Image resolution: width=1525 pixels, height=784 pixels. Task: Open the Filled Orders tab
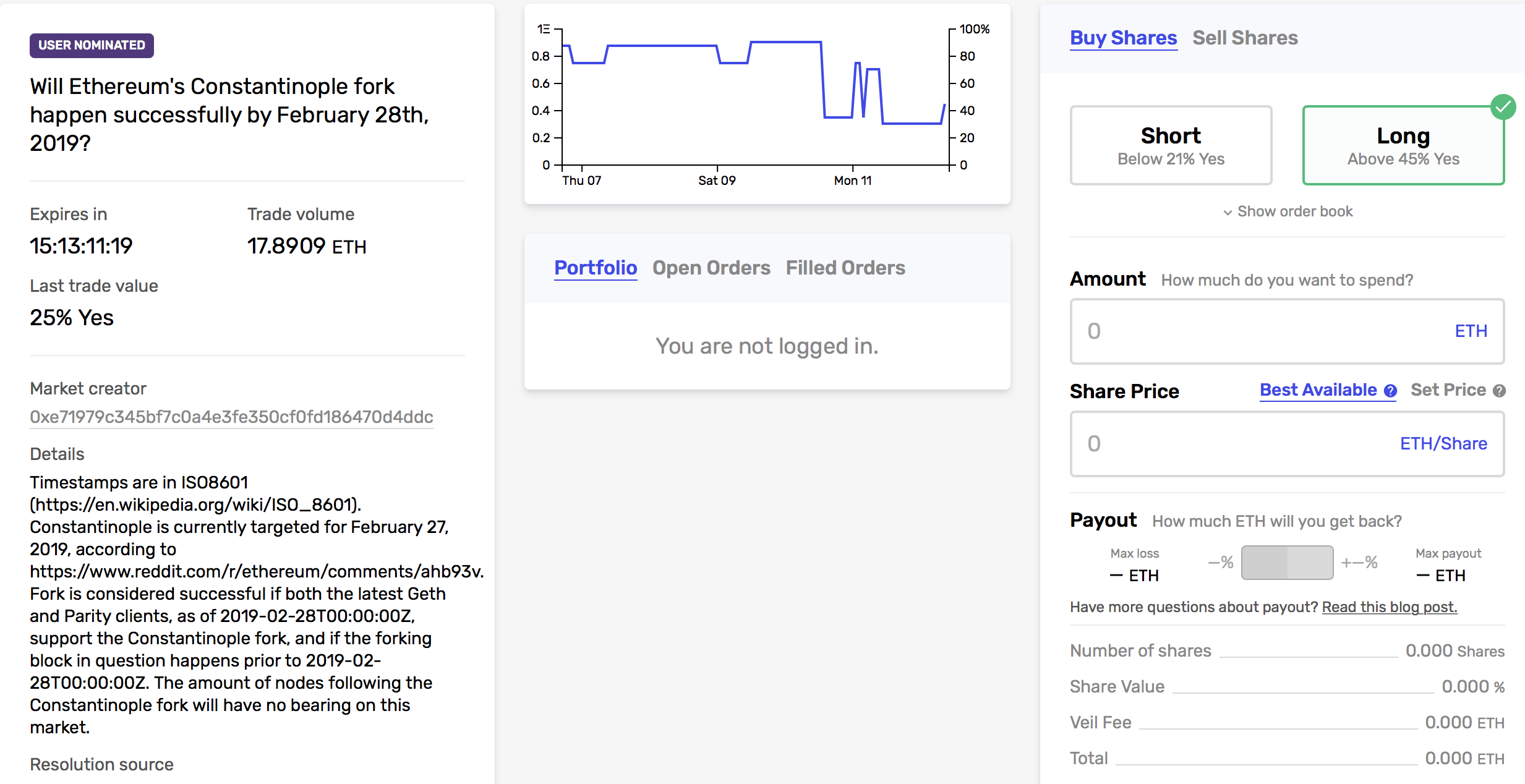[845, 268]
